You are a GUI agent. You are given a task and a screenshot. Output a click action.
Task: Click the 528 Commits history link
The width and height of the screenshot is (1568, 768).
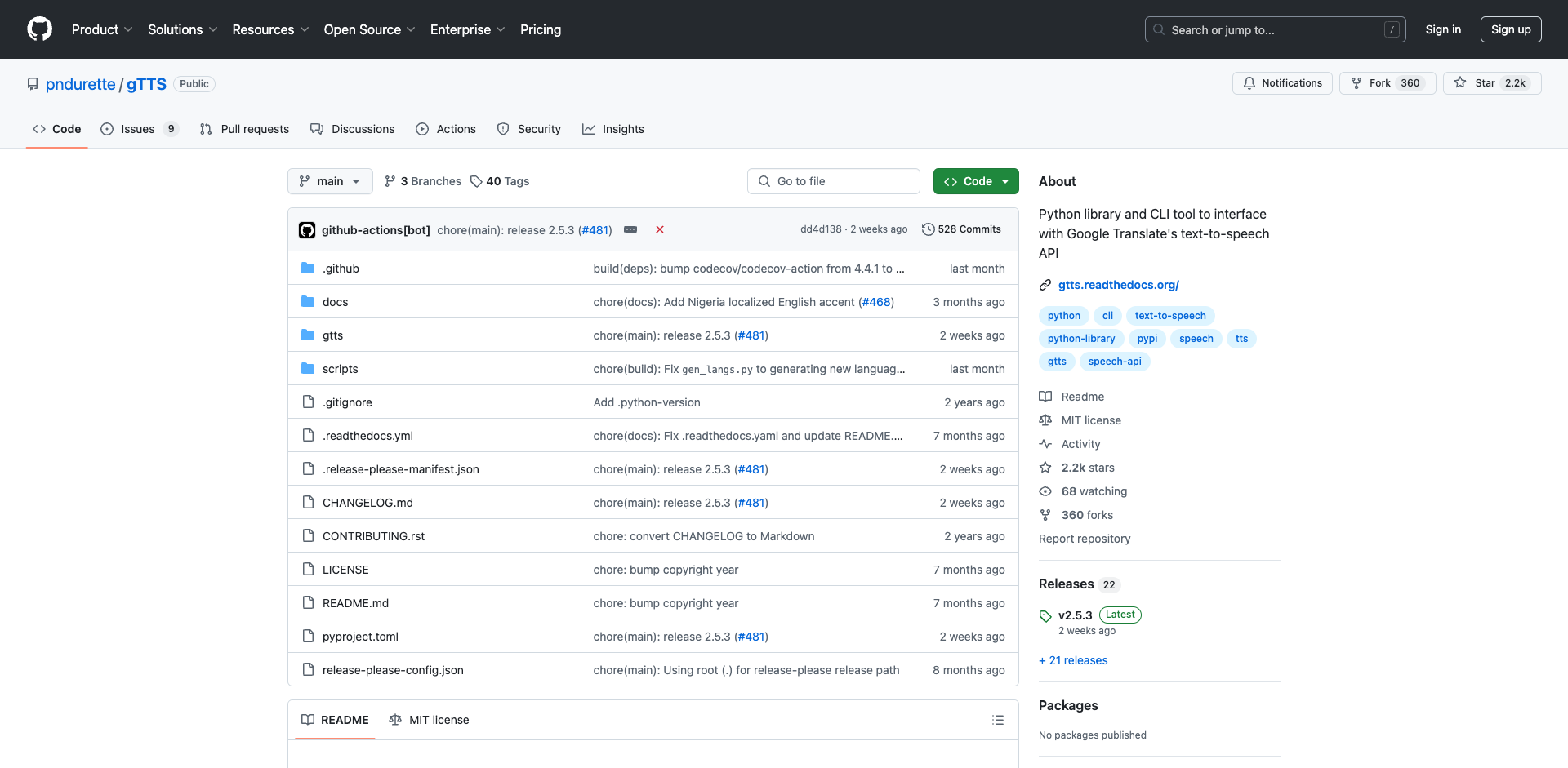point(961,229)
